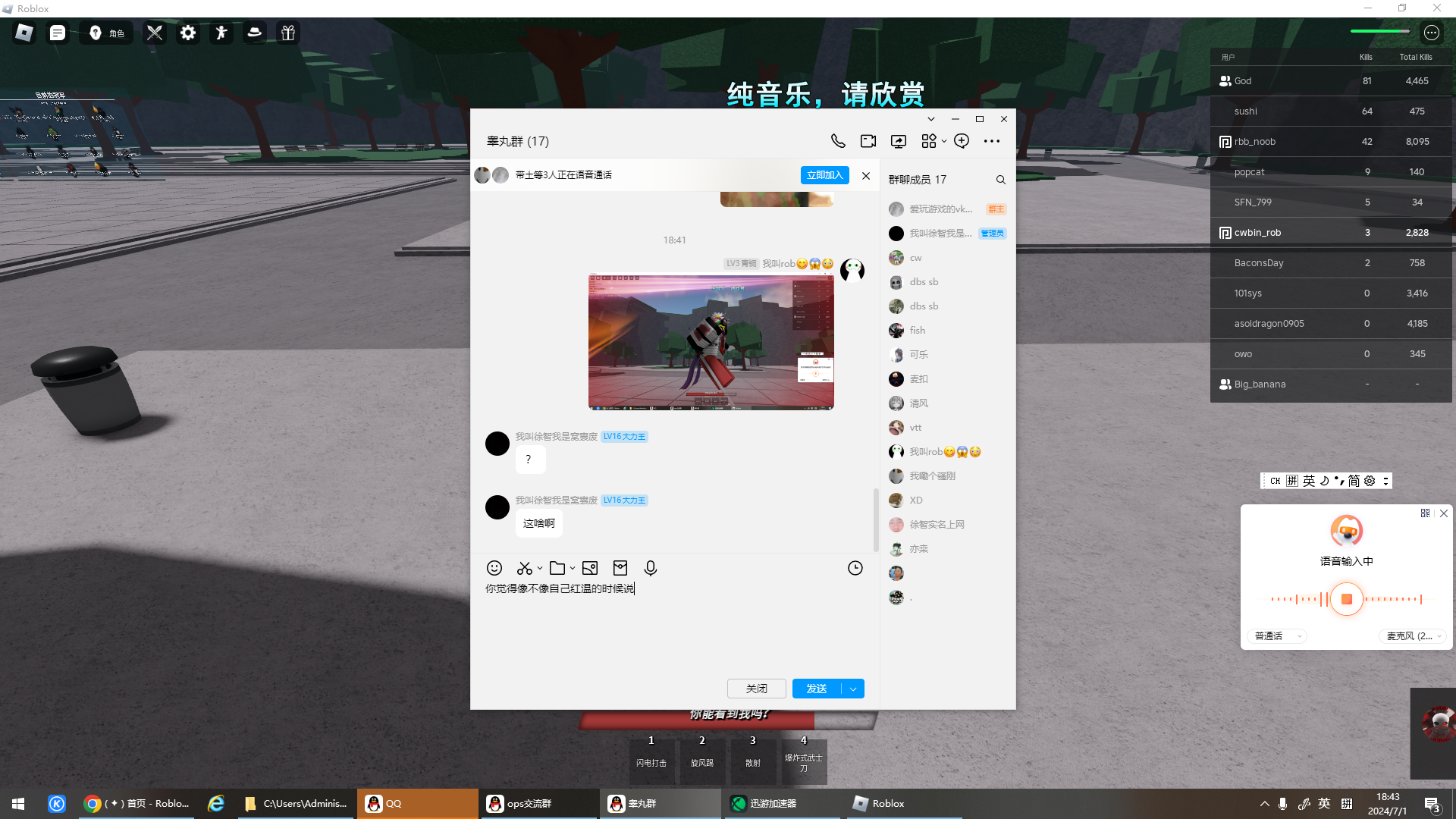1456x819 pixels.
Task: Expand the QQ window title chevron menu
Action: pyautogui.click(x=931, y=119)
